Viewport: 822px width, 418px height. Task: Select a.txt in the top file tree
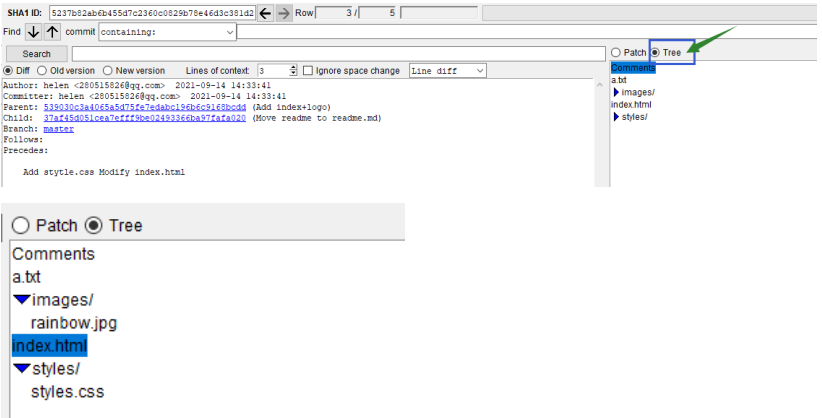tap(619, 80)
